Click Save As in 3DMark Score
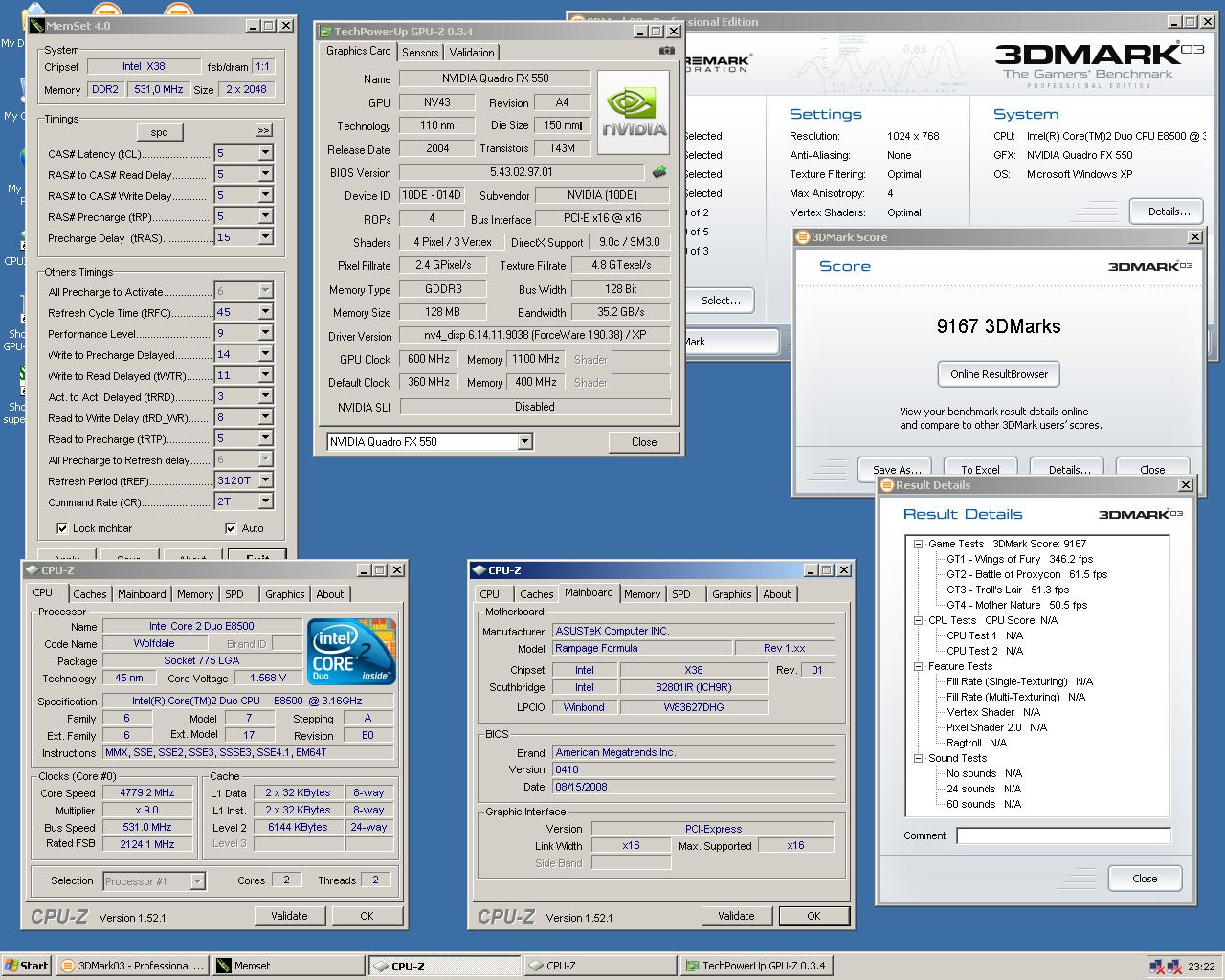Image resolution: width=1225 pixels, height=980 pixels. click(x=897, y=469)
